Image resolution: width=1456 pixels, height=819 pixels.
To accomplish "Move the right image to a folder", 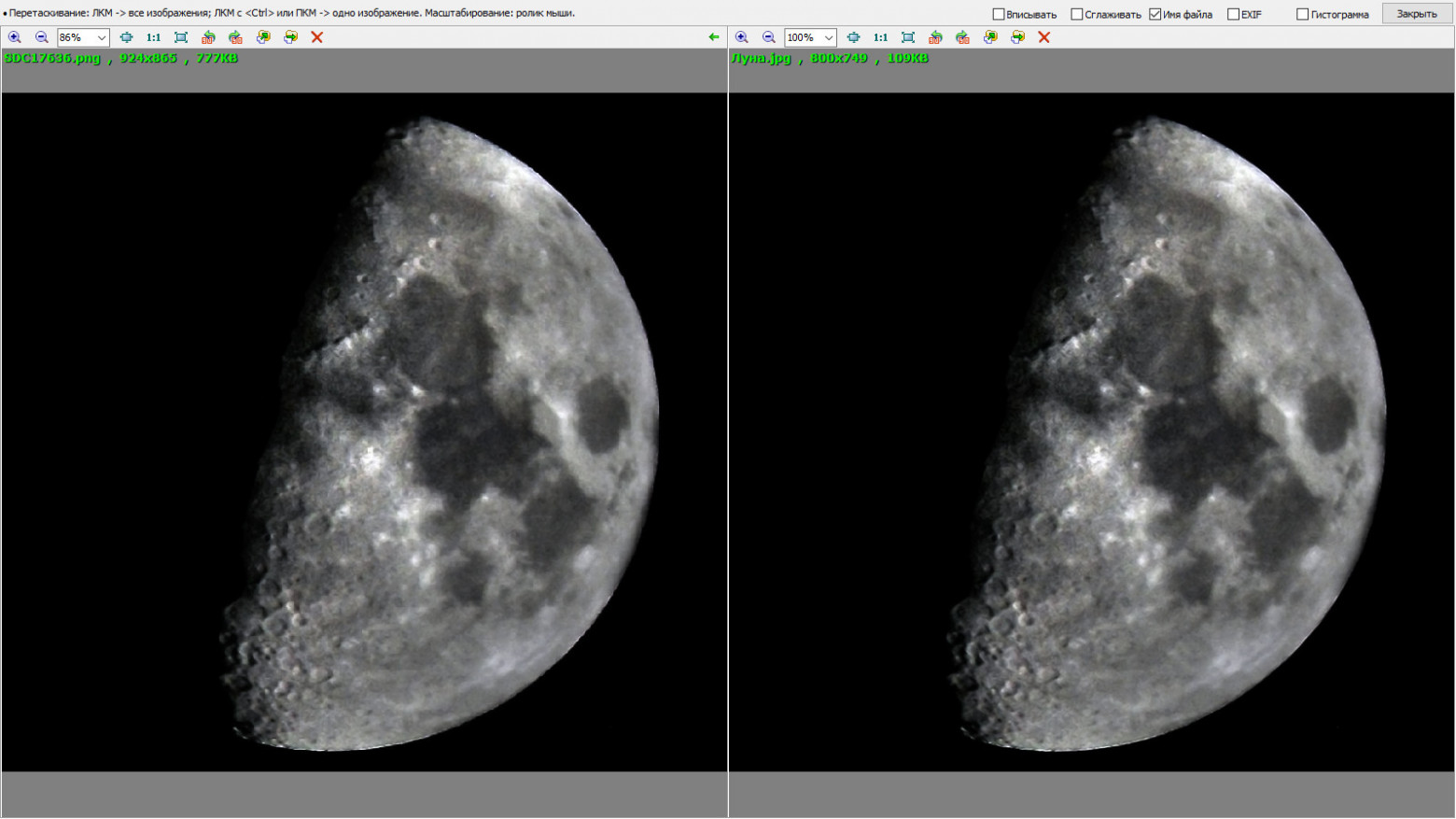I will pos(1017,37).
